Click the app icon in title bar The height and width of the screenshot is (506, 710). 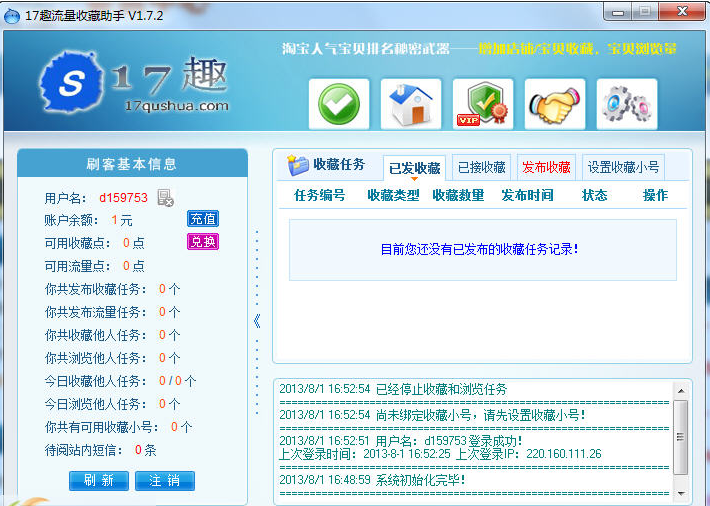(x=12, y=16)
